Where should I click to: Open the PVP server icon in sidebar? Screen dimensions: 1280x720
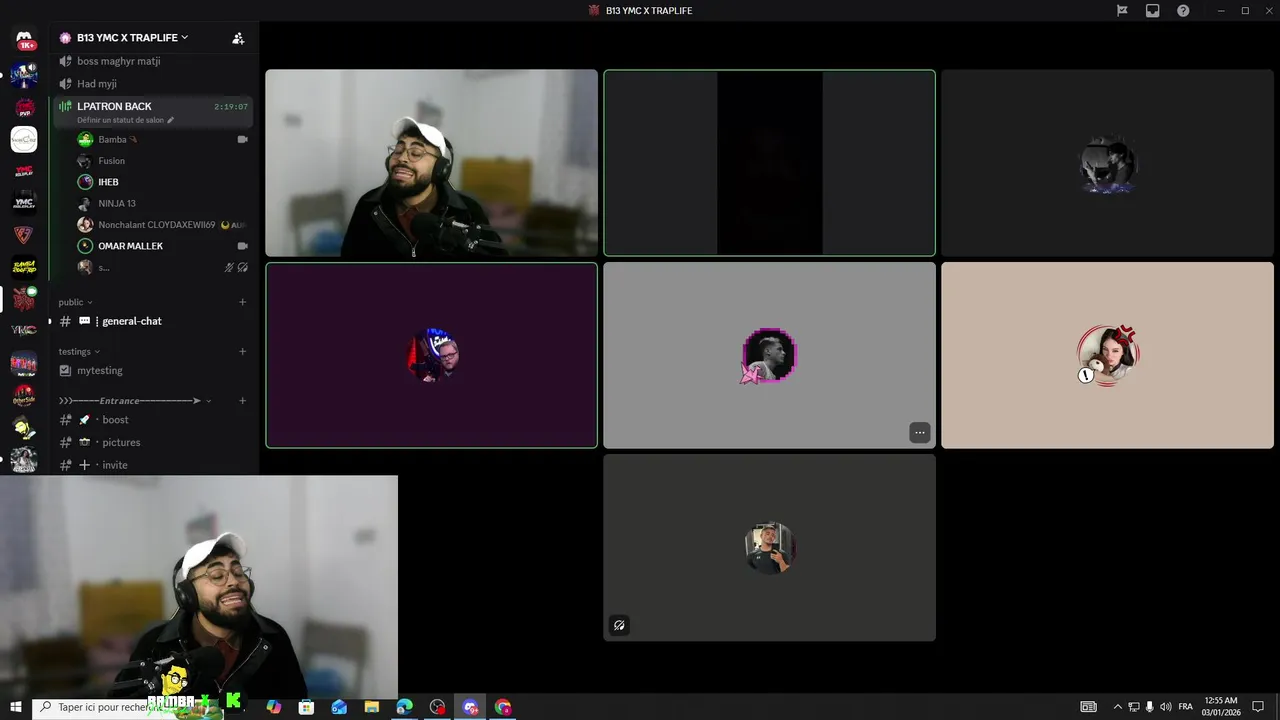[x=24, y=107]
